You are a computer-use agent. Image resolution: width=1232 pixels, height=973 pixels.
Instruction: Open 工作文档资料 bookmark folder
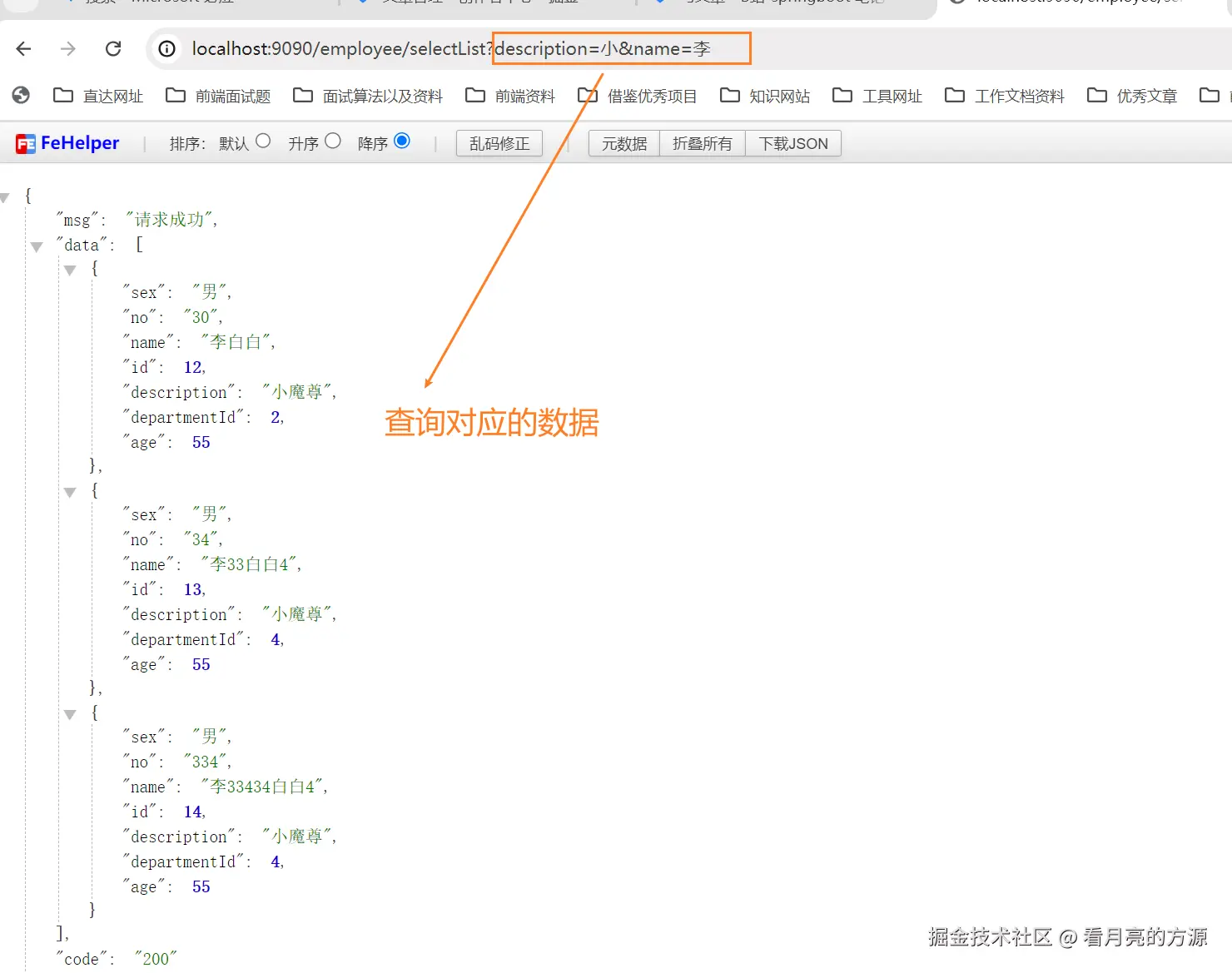(1005, 96)
